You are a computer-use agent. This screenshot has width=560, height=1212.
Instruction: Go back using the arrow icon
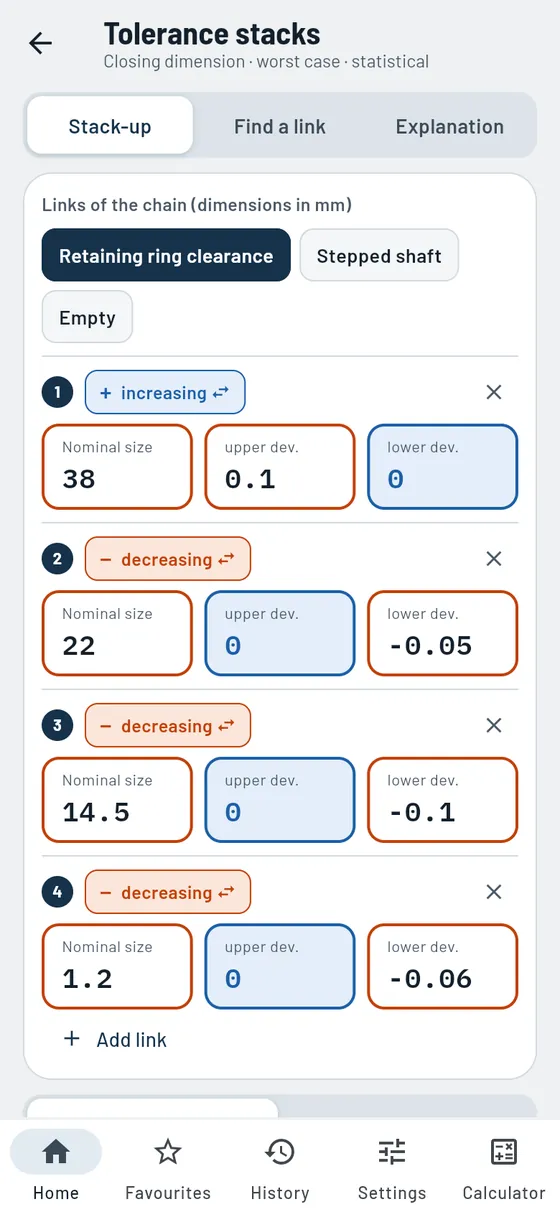tap(41, 43)
